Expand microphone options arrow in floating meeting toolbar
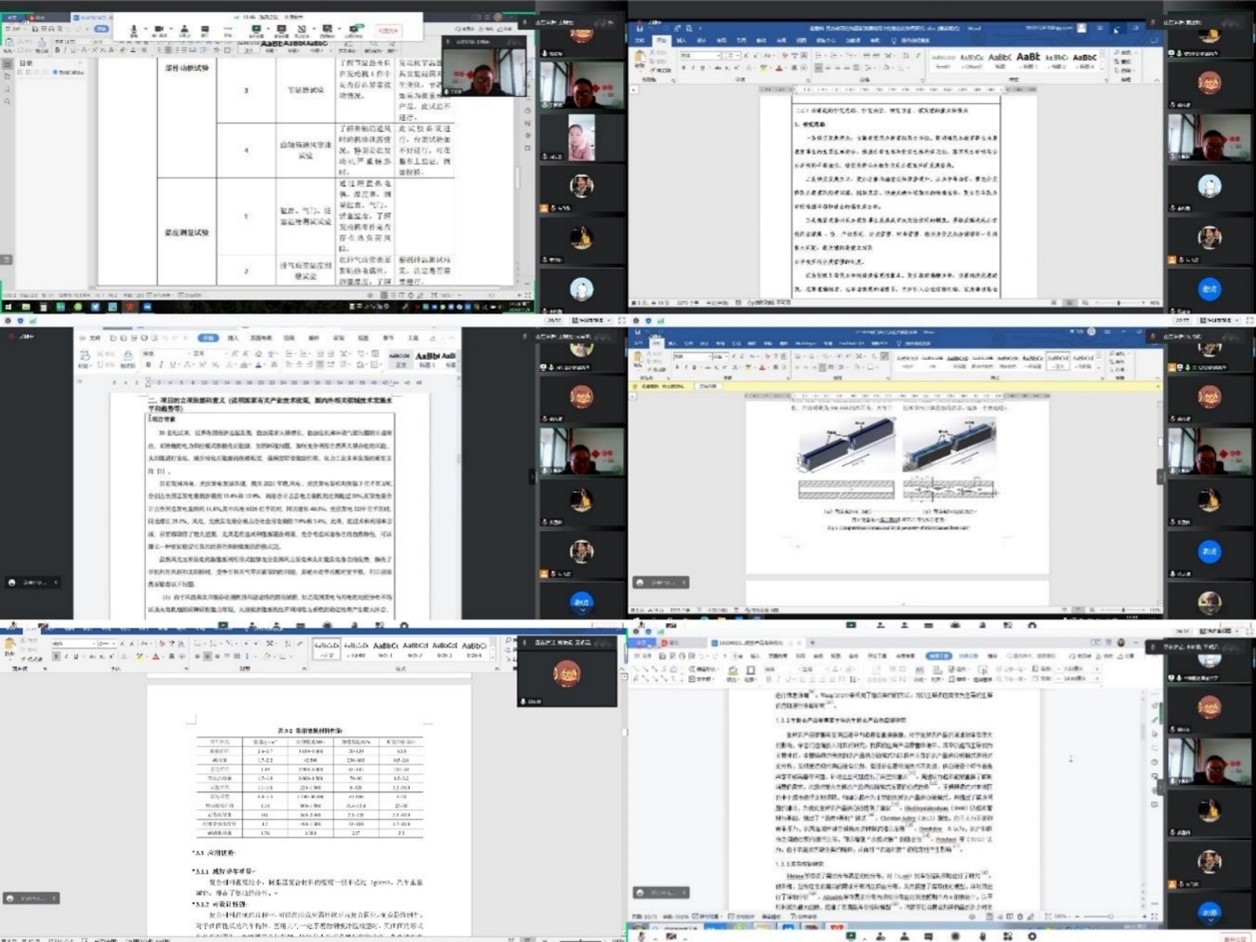Screen dimensions: 1256x942 point(145,30)
